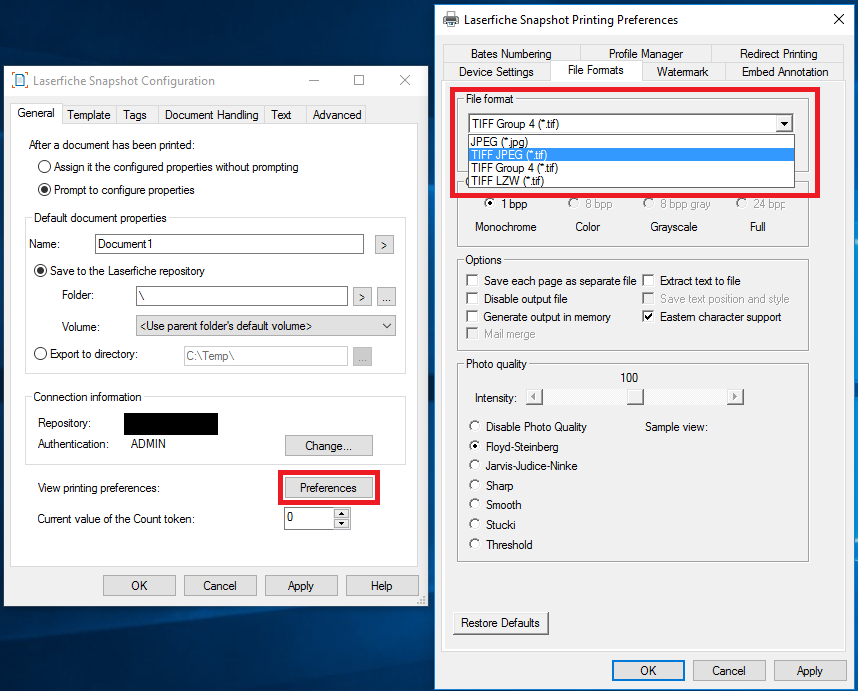Enable 'Extract text to file' option
The height and width of the screenshot is (691, 858).
pos(648,281)
